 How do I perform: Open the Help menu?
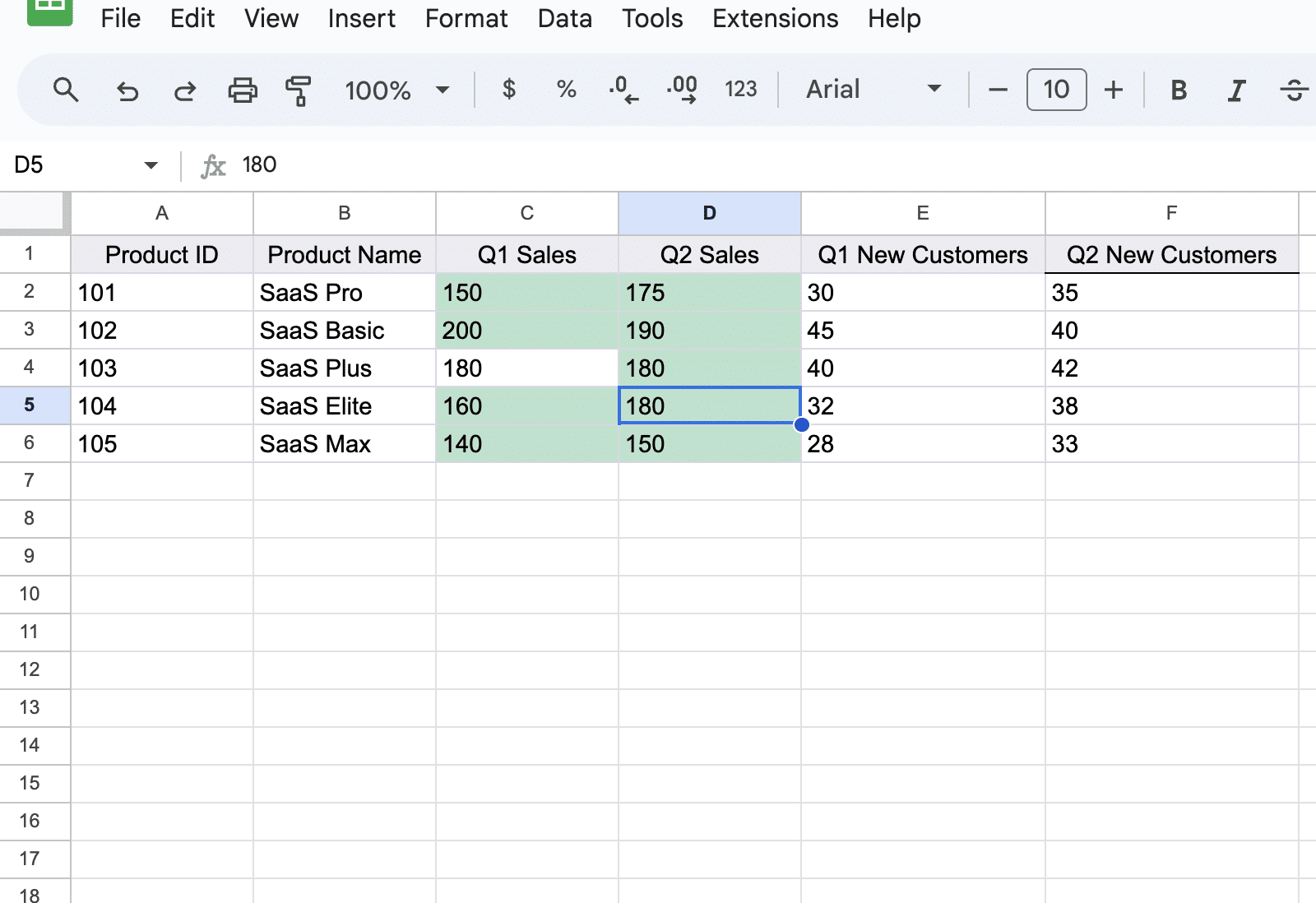pyautogui.click(x=894, y=18)
